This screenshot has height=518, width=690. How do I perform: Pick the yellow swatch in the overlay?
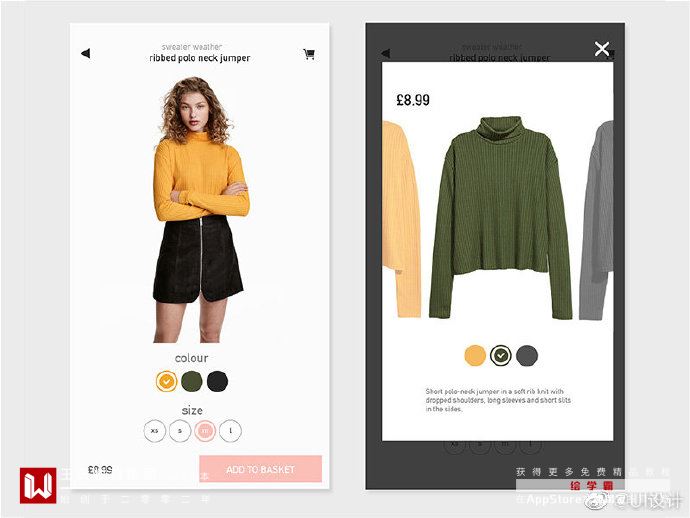point(475,356)
